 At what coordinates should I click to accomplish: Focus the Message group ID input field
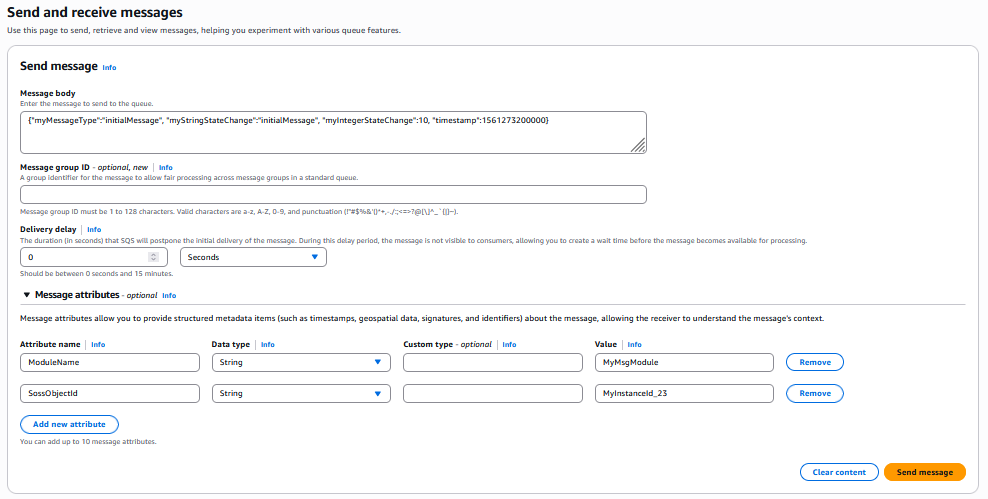click(333, 195)
